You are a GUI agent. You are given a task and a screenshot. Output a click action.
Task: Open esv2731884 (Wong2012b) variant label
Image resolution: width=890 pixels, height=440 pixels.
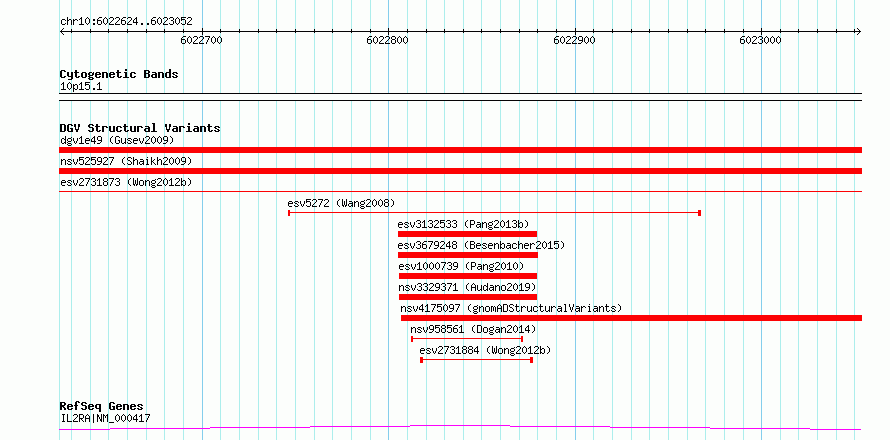pos(485,350)
